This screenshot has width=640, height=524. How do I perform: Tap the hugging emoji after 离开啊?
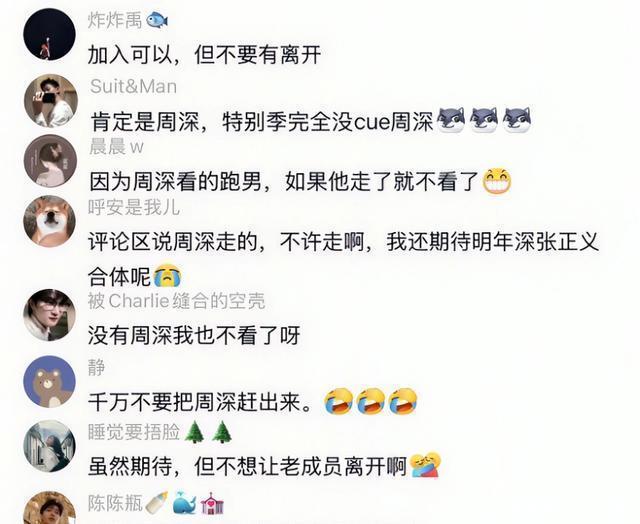pos(425,465)
